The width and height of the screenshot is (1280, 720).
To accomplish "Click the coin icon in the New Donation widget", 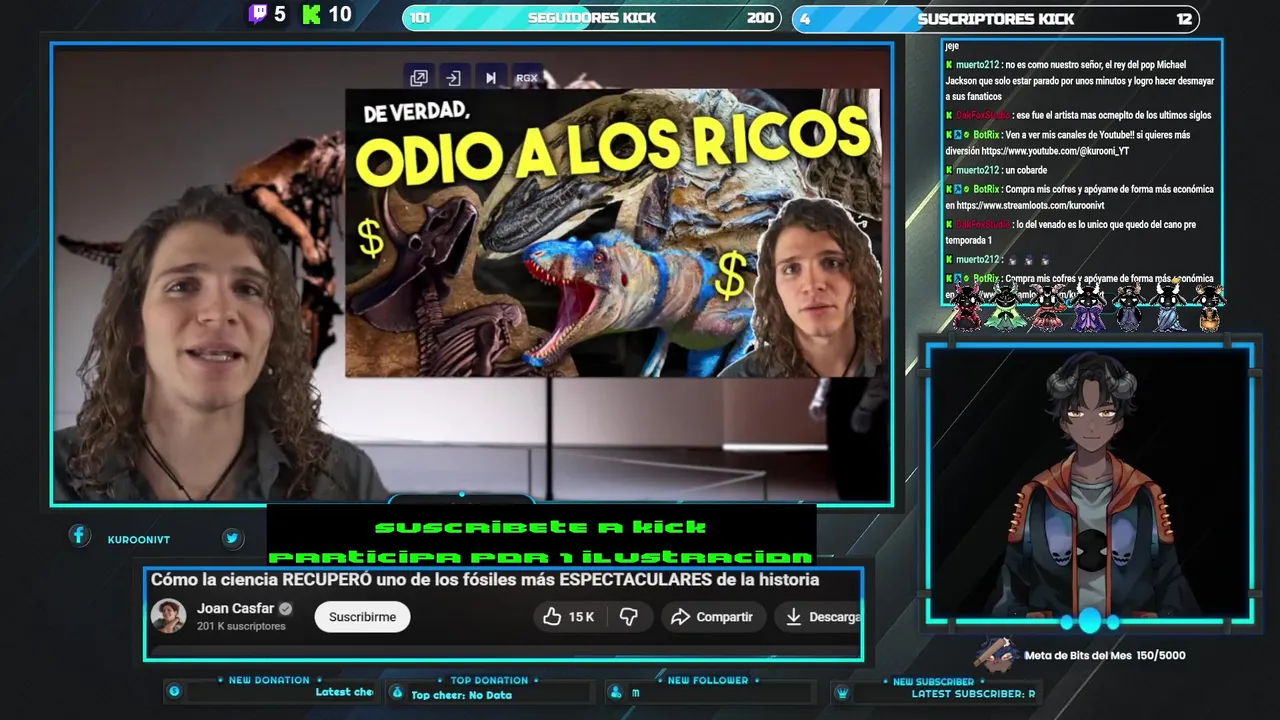I will (174, 691).
